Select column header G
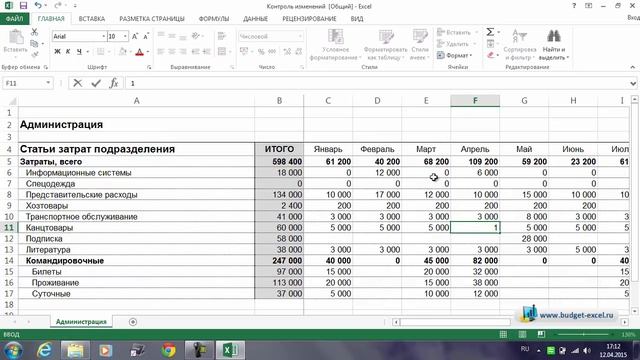 [x=524, y=101]
